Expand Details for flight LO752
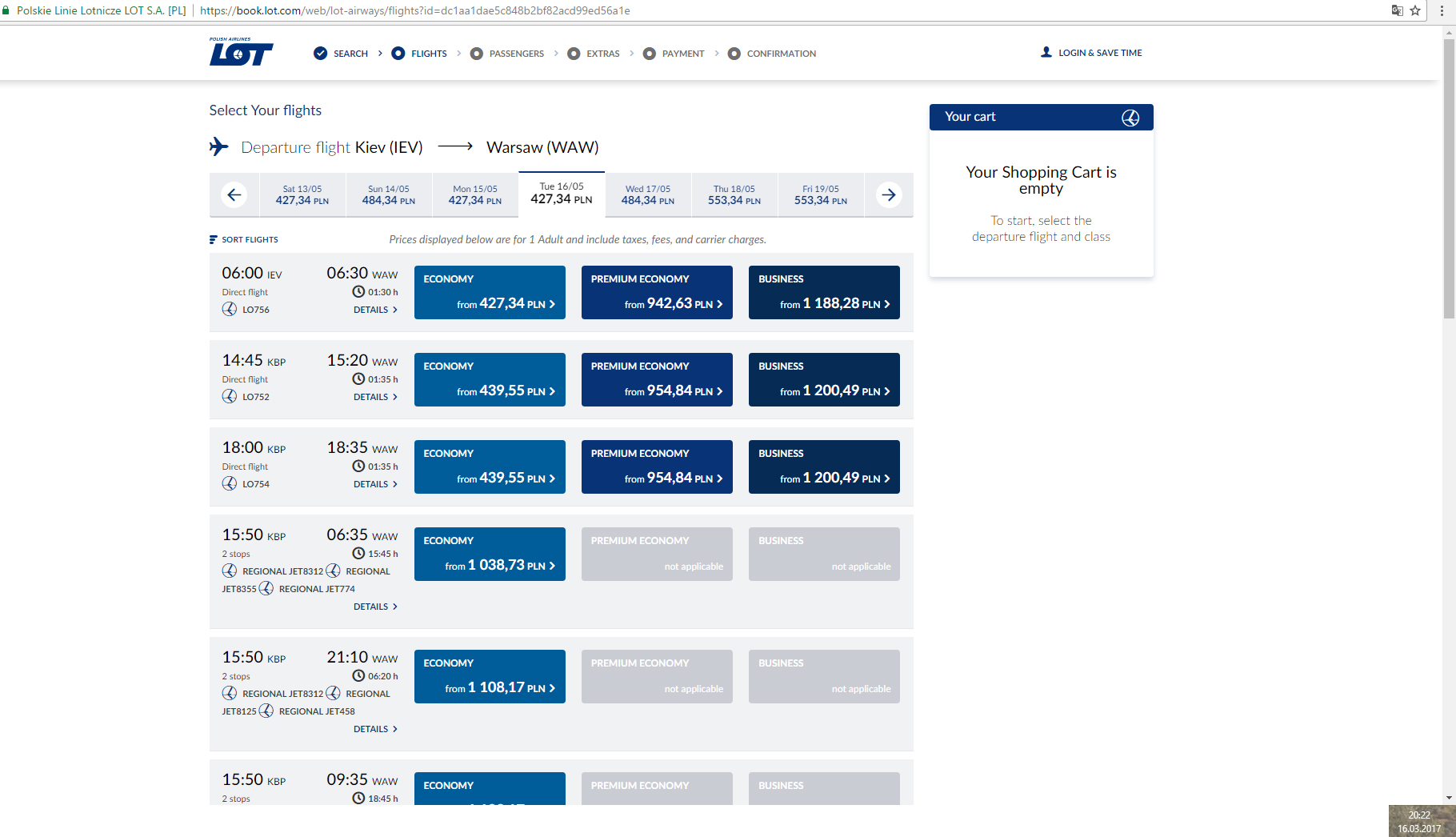Viewport: 1456px width, 837px height. [375, 397]
